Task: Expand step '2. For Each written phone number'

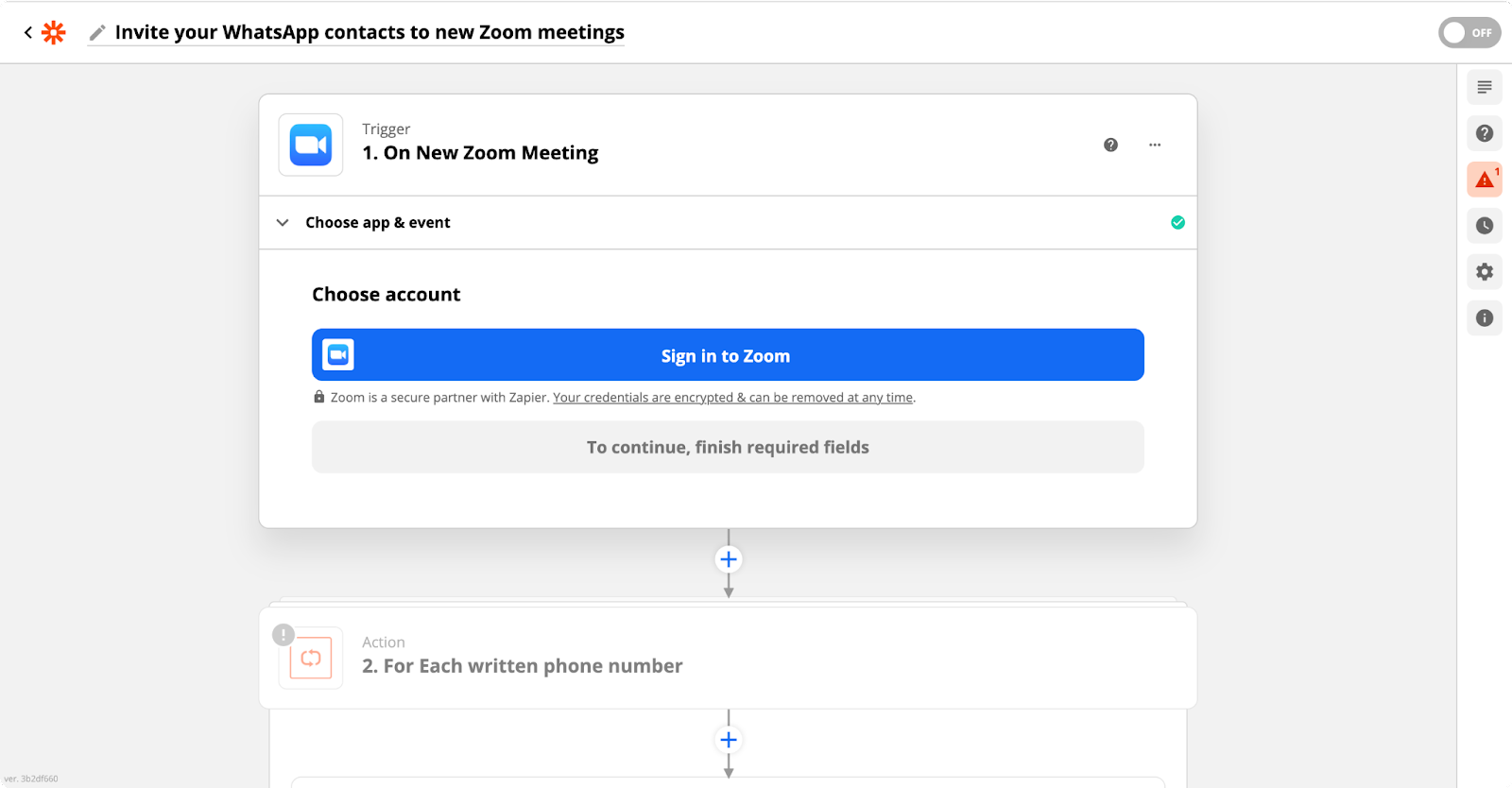Action: click(728, 658)
